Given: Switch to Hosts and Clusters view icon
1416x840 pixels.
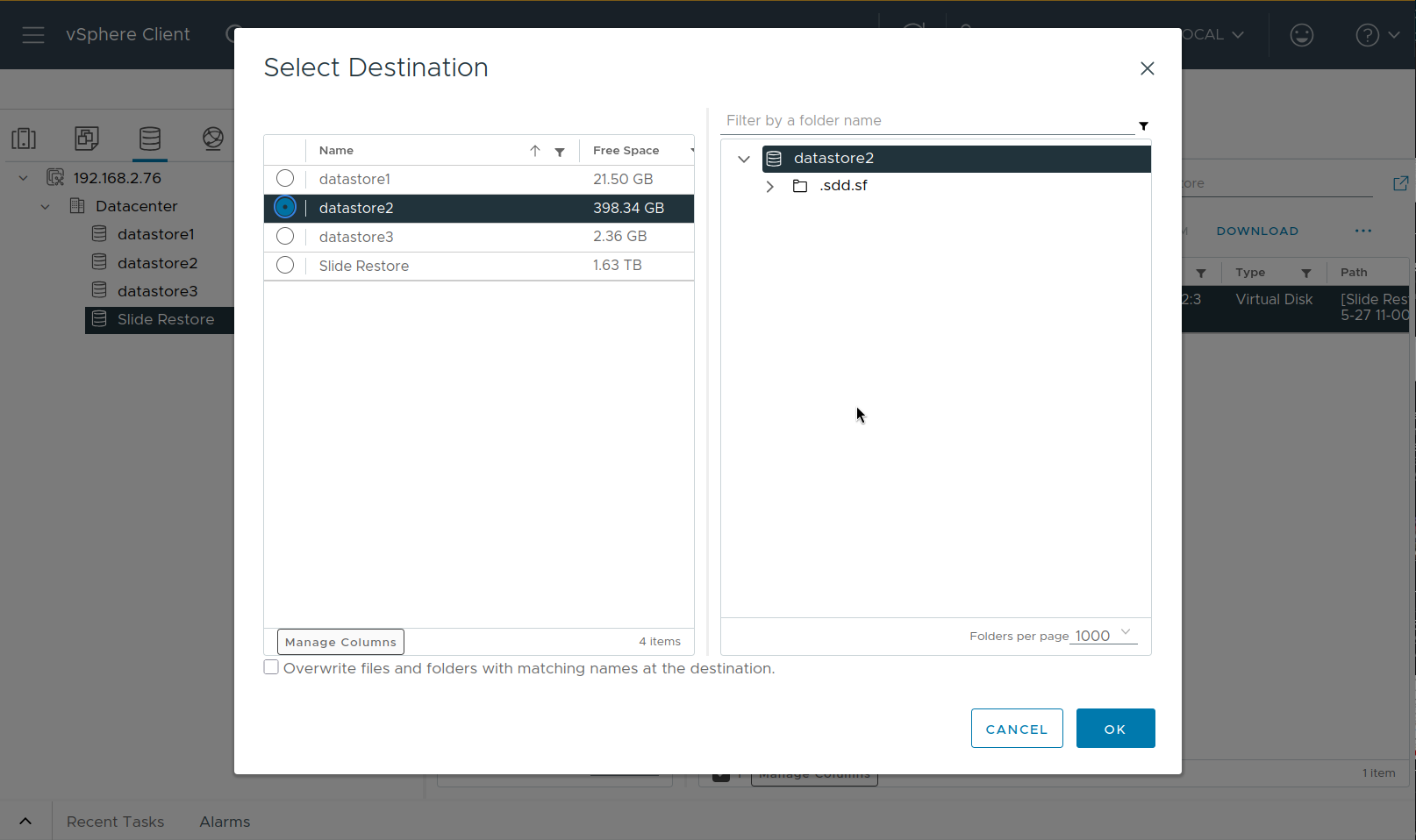Looking at the screenshot, I should 24,139.
